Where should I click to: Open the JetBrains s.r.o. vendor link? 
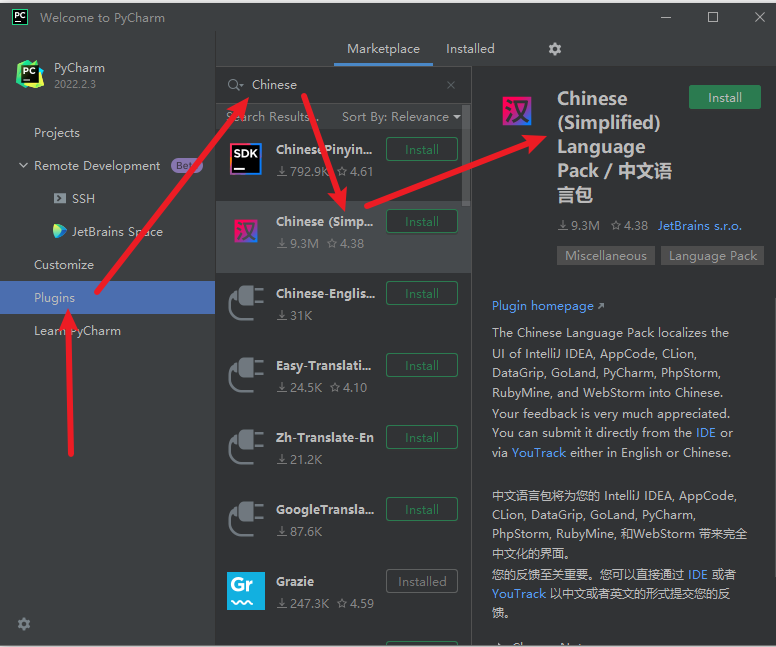[699, 226]
